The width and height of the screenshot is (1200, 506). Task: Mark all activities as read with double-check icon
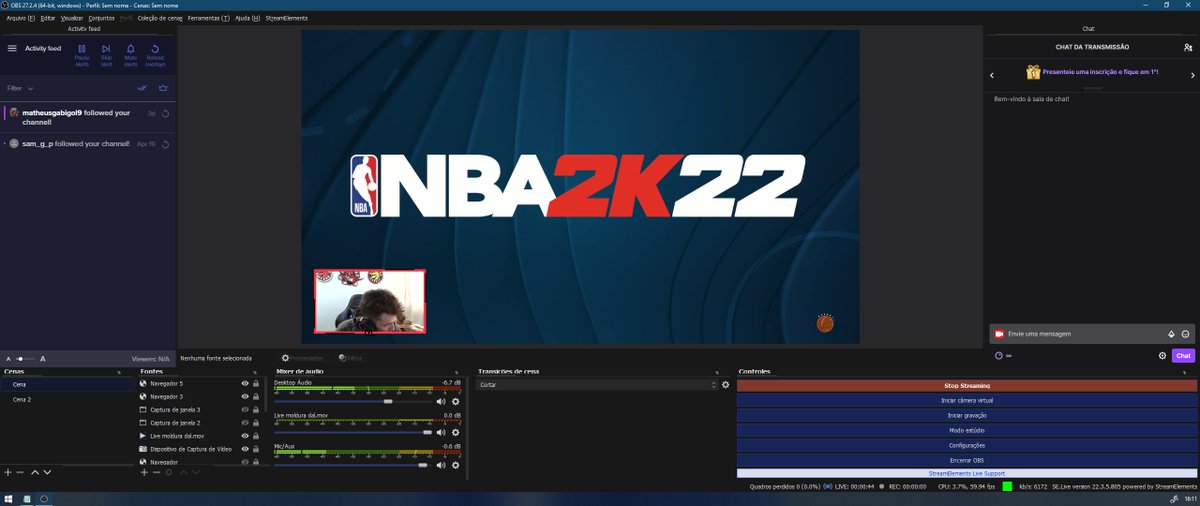coord(142,88)
